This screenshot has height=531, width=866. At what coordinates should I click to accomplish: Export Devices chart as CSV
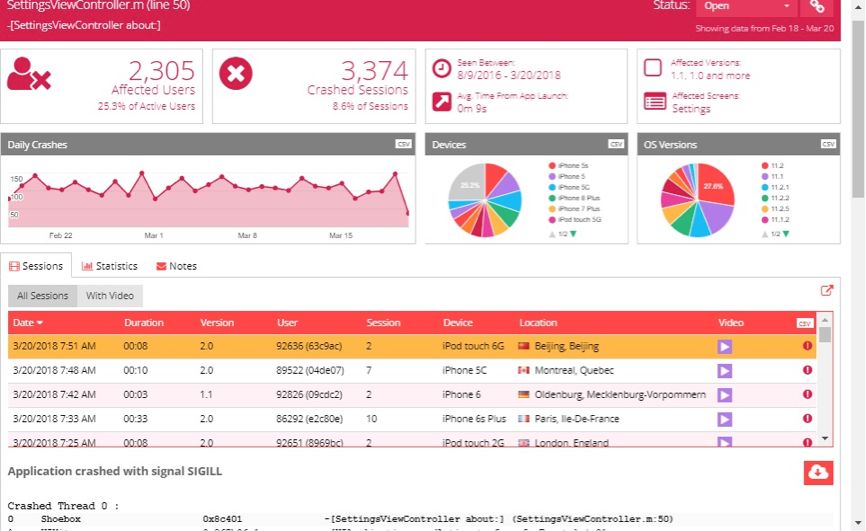click(616, 144)
